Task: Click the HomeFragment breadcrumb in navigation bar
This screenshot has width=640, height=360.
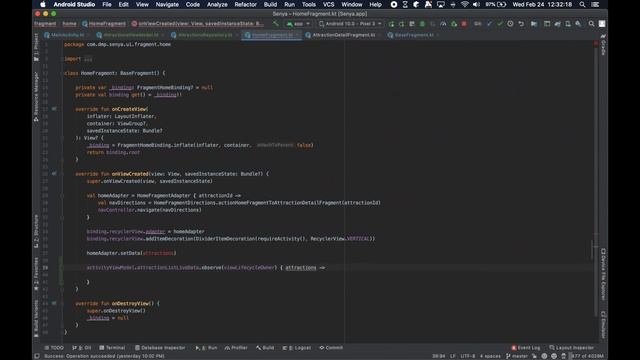Action: click(104, 24)
